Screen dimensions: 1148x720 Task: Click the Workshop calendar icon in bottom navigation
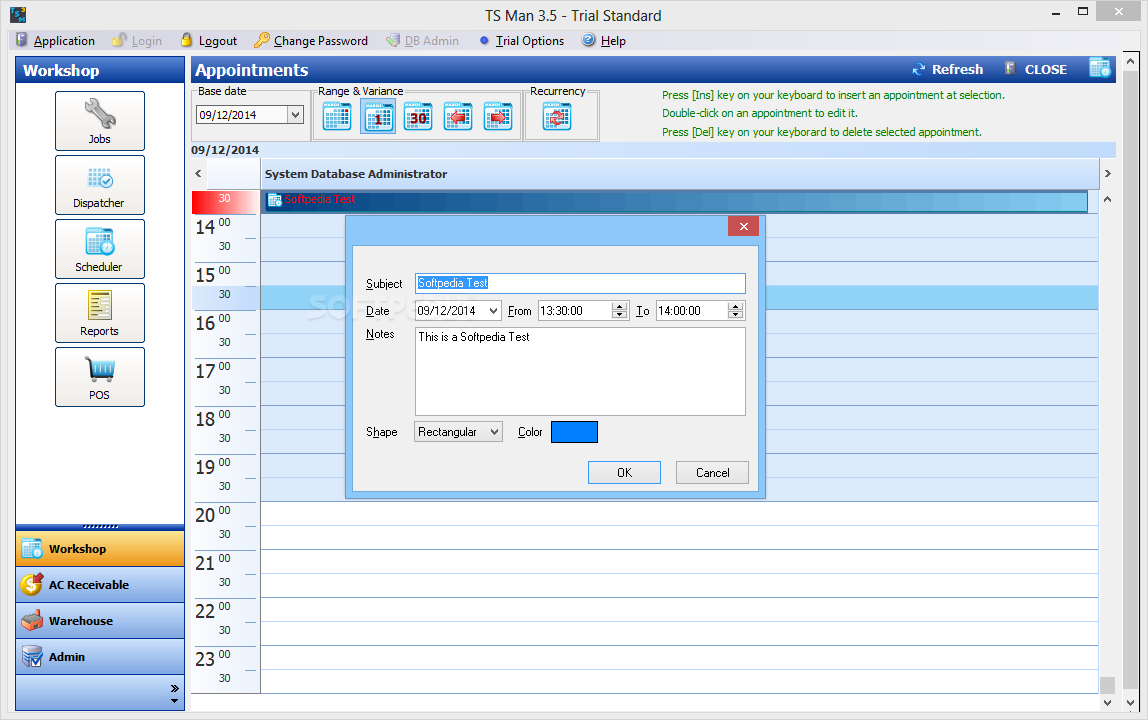coord(32,549)
